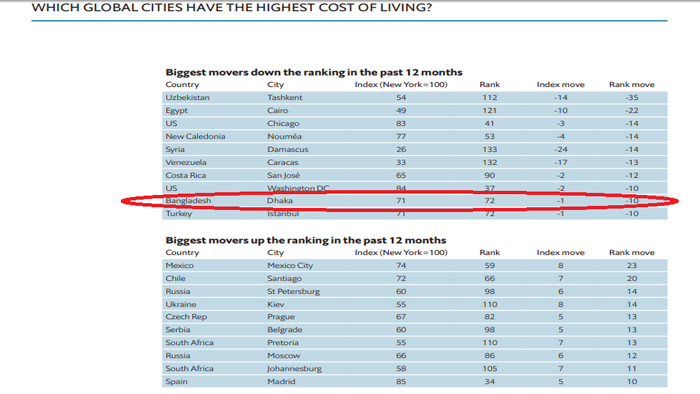
Task: Select the city 'Caracas'
Action: [283, 162]
